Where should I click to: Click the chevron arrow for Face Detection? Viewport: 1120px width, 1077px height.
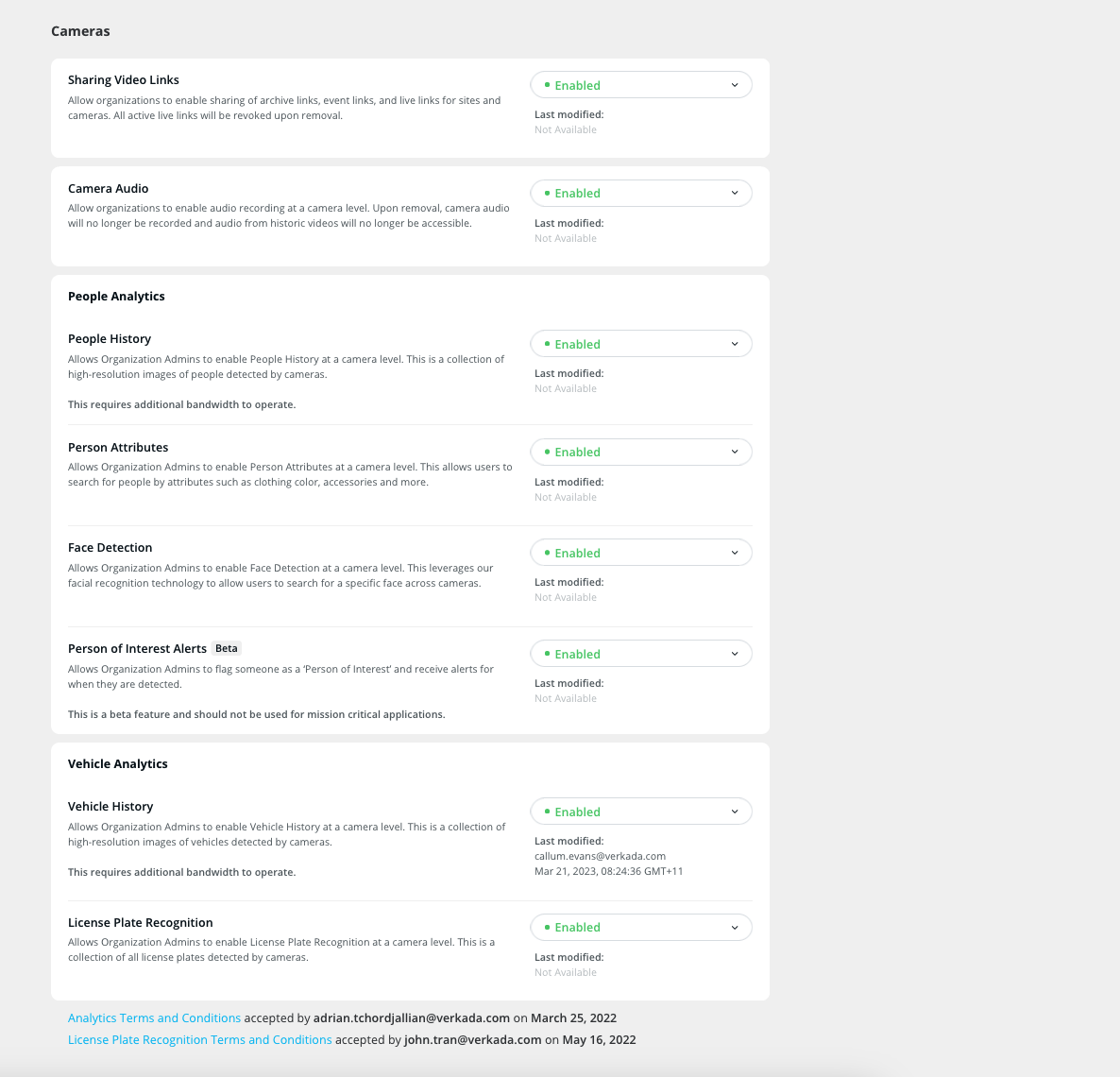[735, 553]
